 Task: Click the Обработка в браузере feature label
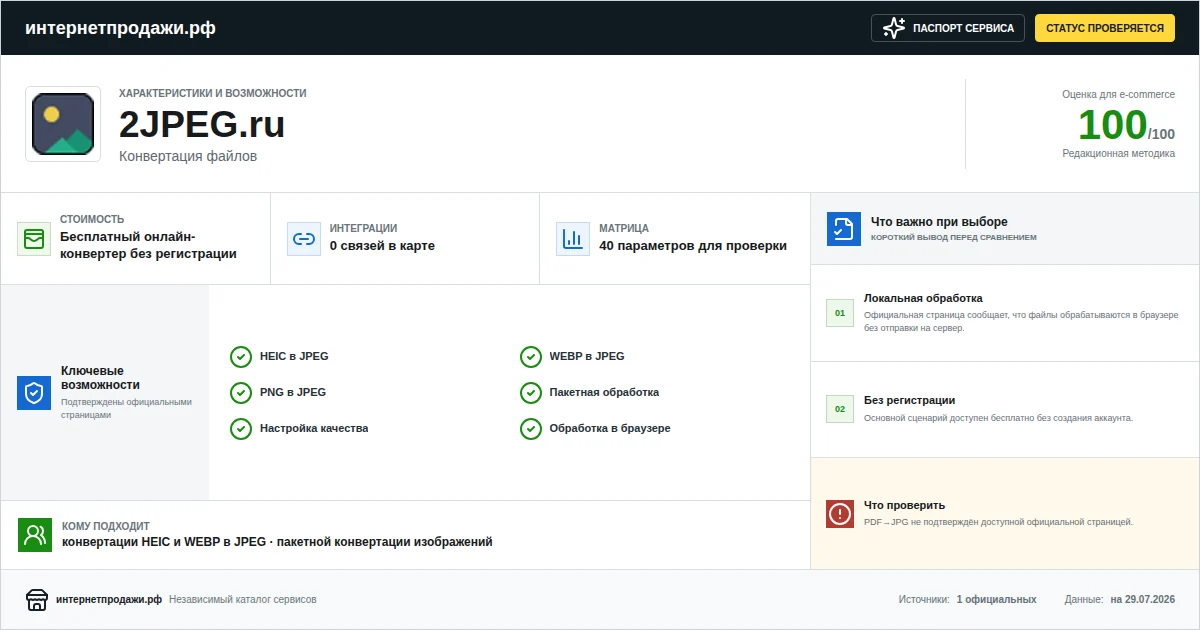610,428
